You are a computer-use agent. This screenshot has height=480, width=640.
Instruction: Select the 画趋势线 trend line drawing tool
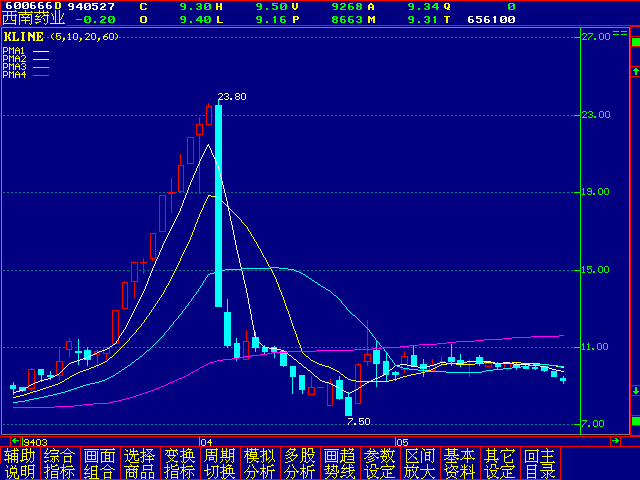(x=340, y=463)
